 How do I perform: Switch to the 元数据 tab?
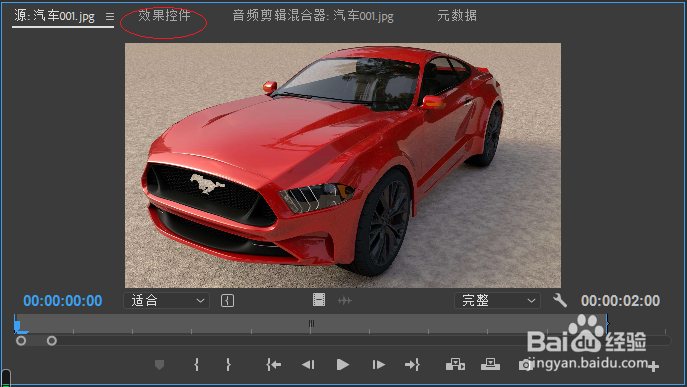click(457, 15)
